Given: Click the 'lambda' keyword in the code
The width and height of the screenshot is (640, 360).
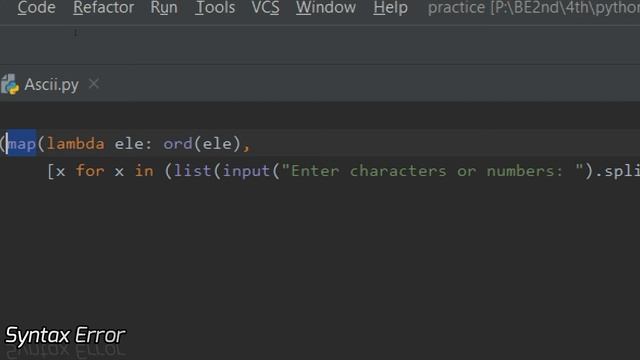Looking at the screenshot, I should click(76, 144).
